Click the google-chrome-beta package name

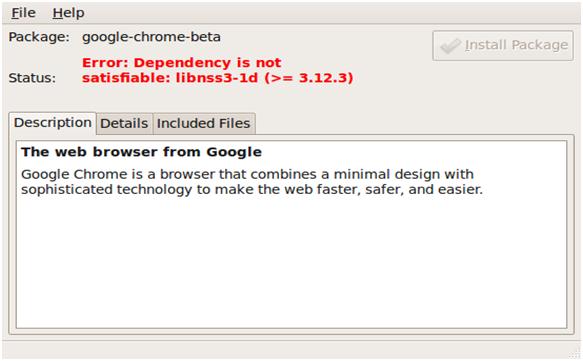point(151,37)
